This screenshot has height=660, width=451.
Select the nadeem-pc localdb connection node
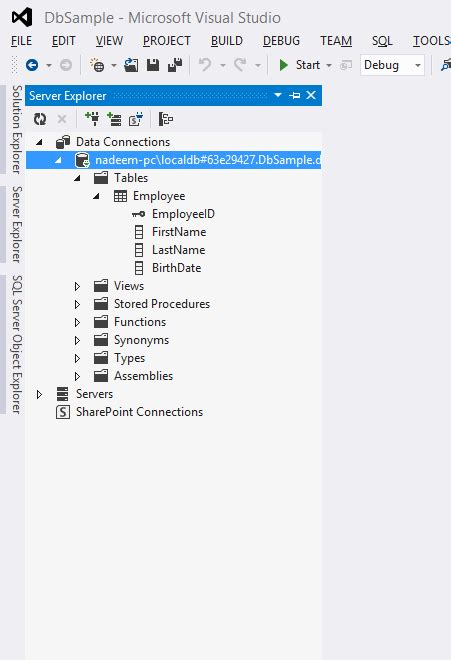tap(173, 160)
